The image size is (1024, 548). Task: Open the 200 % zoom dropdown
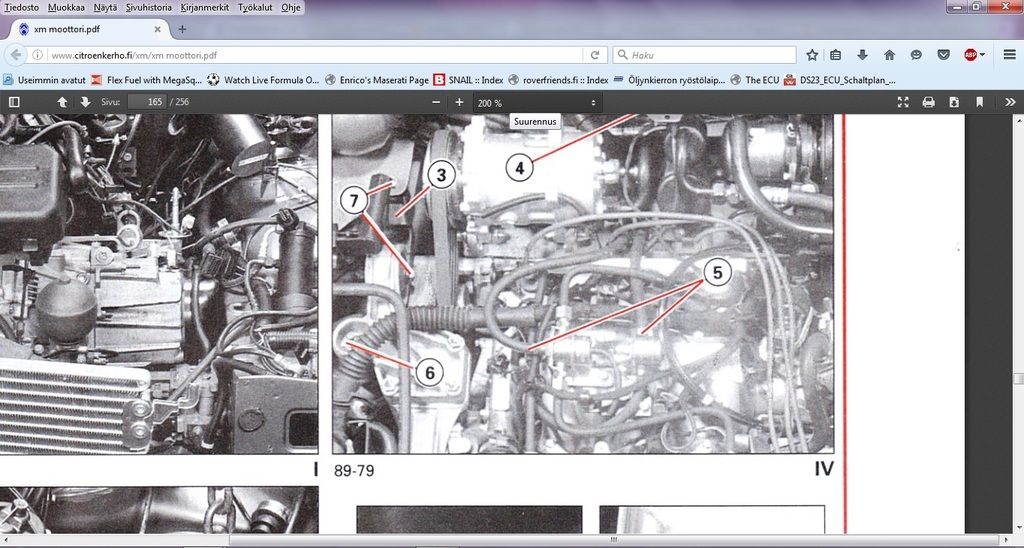point(537,103)
